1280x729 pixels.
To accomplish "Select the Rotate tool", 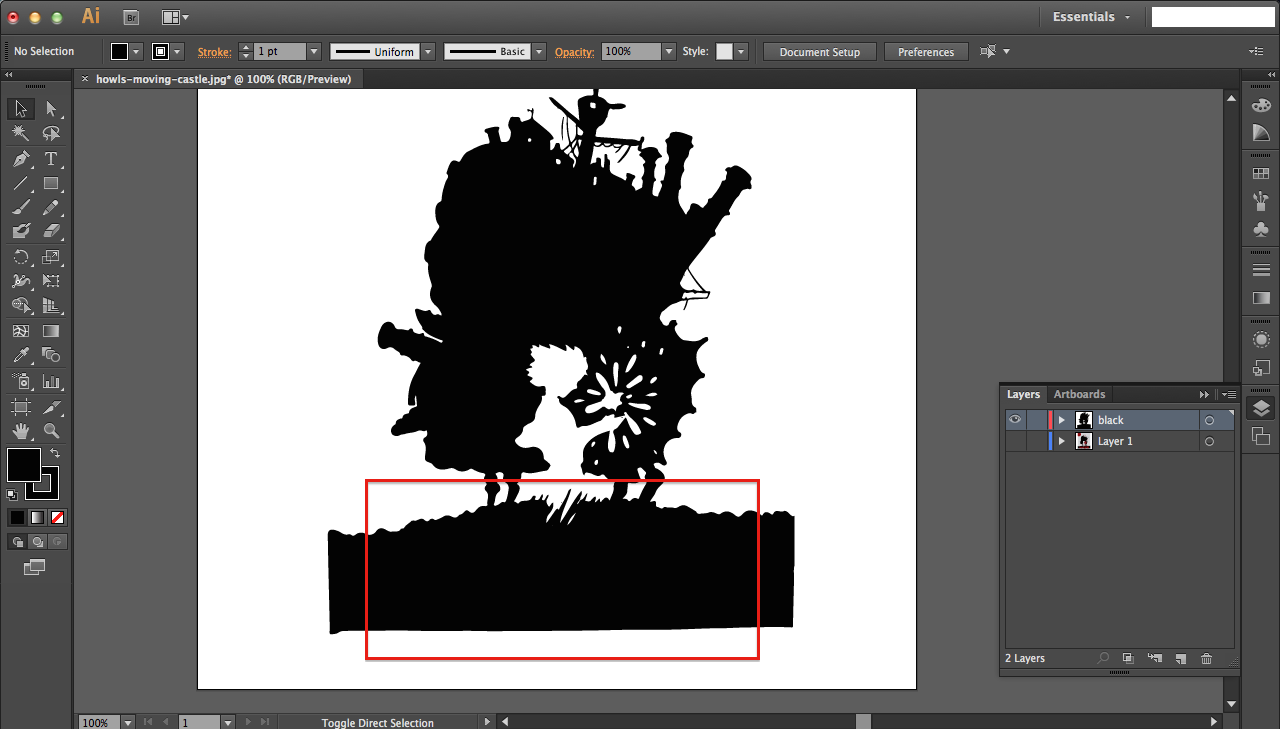I will [21, 257].
